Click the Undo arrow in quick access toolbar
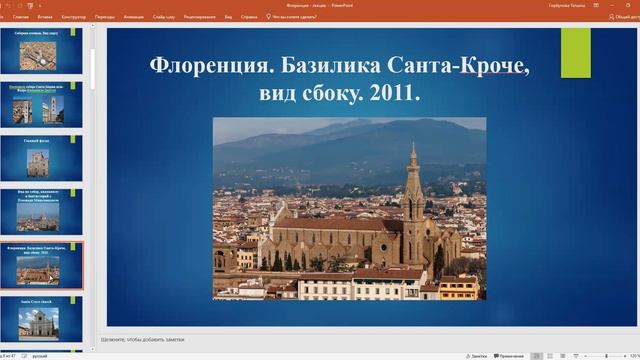The width and height of the screenshot is (640, 360). (x=8, y=6)
